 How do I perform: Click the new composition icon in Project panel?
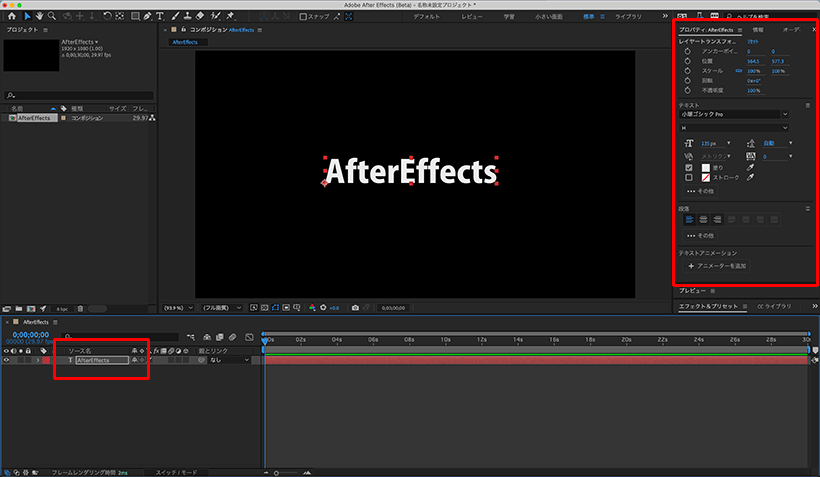[31, 309]
